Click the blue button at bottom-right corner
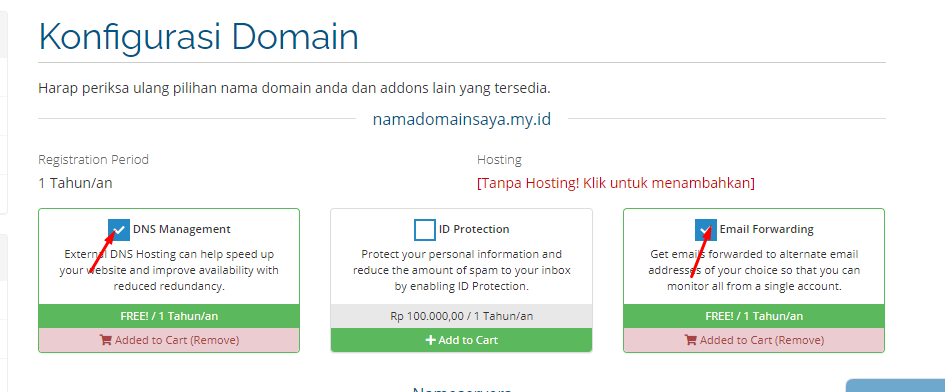 [896, 386]
